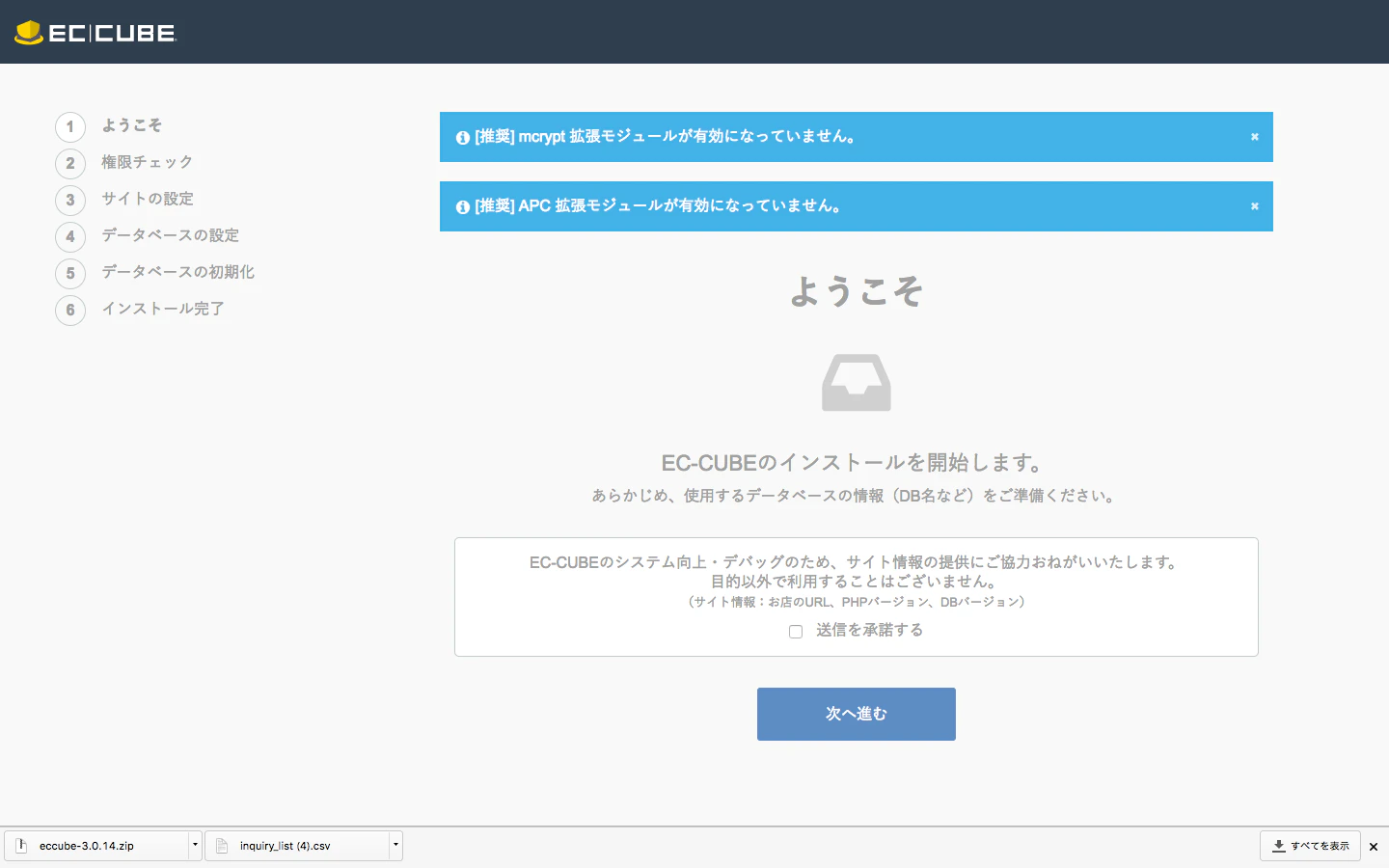Click the info icon on APC alert
Screen dimensions: 1389x868
(463, 207)
